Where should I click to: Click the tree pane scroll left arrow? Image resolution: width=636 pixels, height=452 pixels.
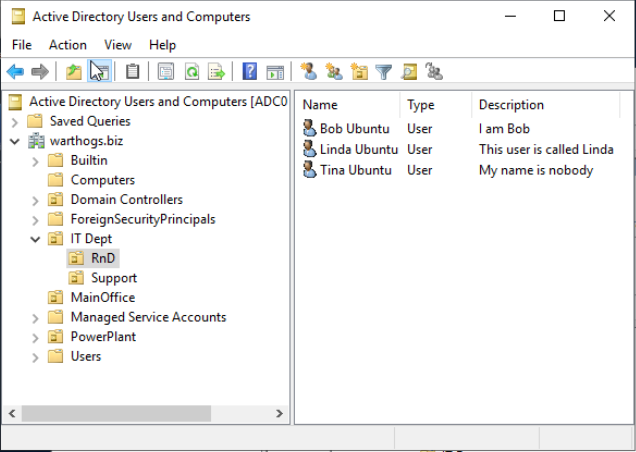click(x=12, y=413)
